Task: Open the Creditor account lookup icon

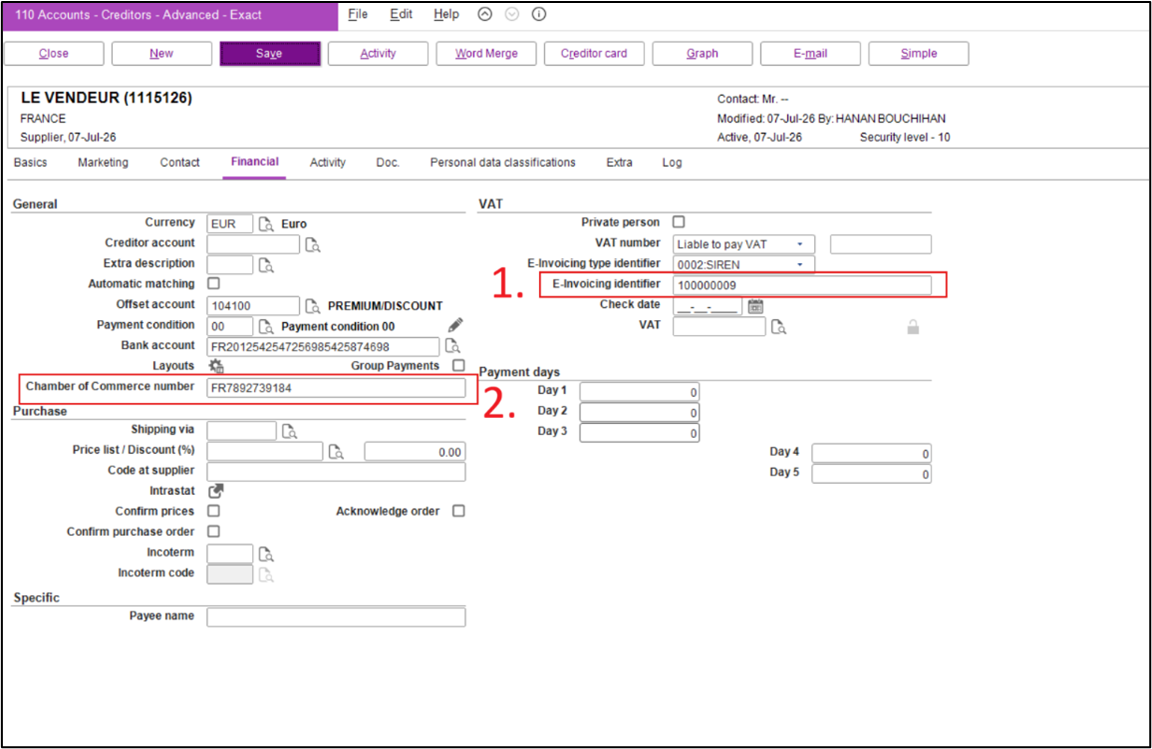Action: [x=313, y=245]
